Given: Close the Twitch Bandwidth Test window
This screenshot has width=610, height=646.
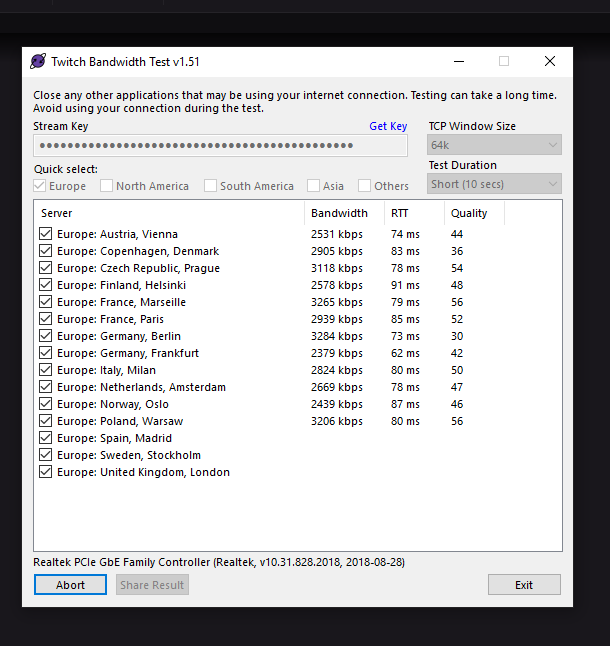Looking at the screenshot, I should 550,61.
